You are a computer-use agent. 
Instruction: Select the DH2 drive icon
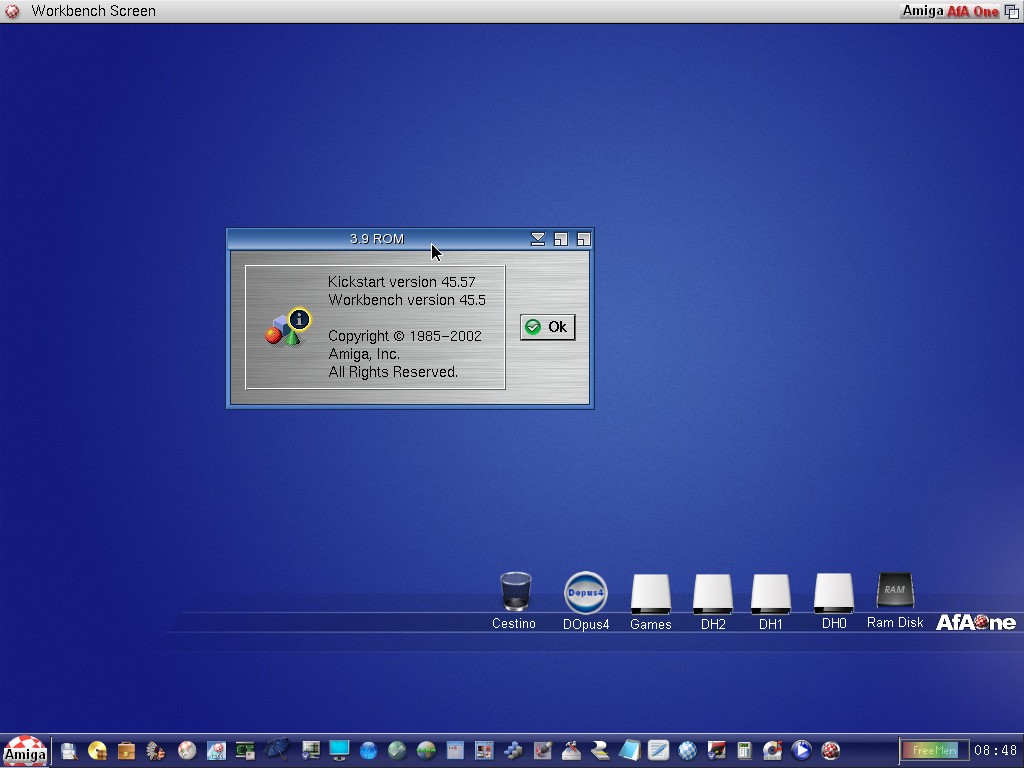[713, 593]
